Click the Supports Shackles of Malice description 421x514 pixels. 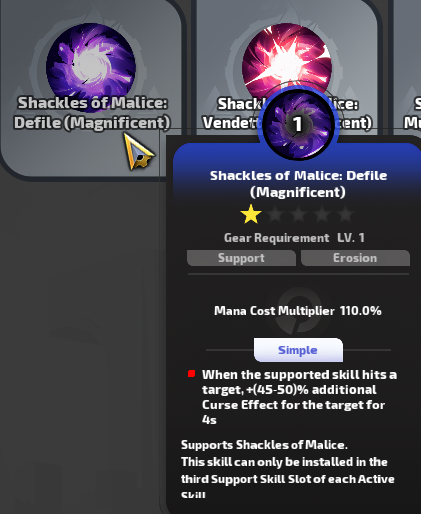pyautogui.click(x=264, y=445)
